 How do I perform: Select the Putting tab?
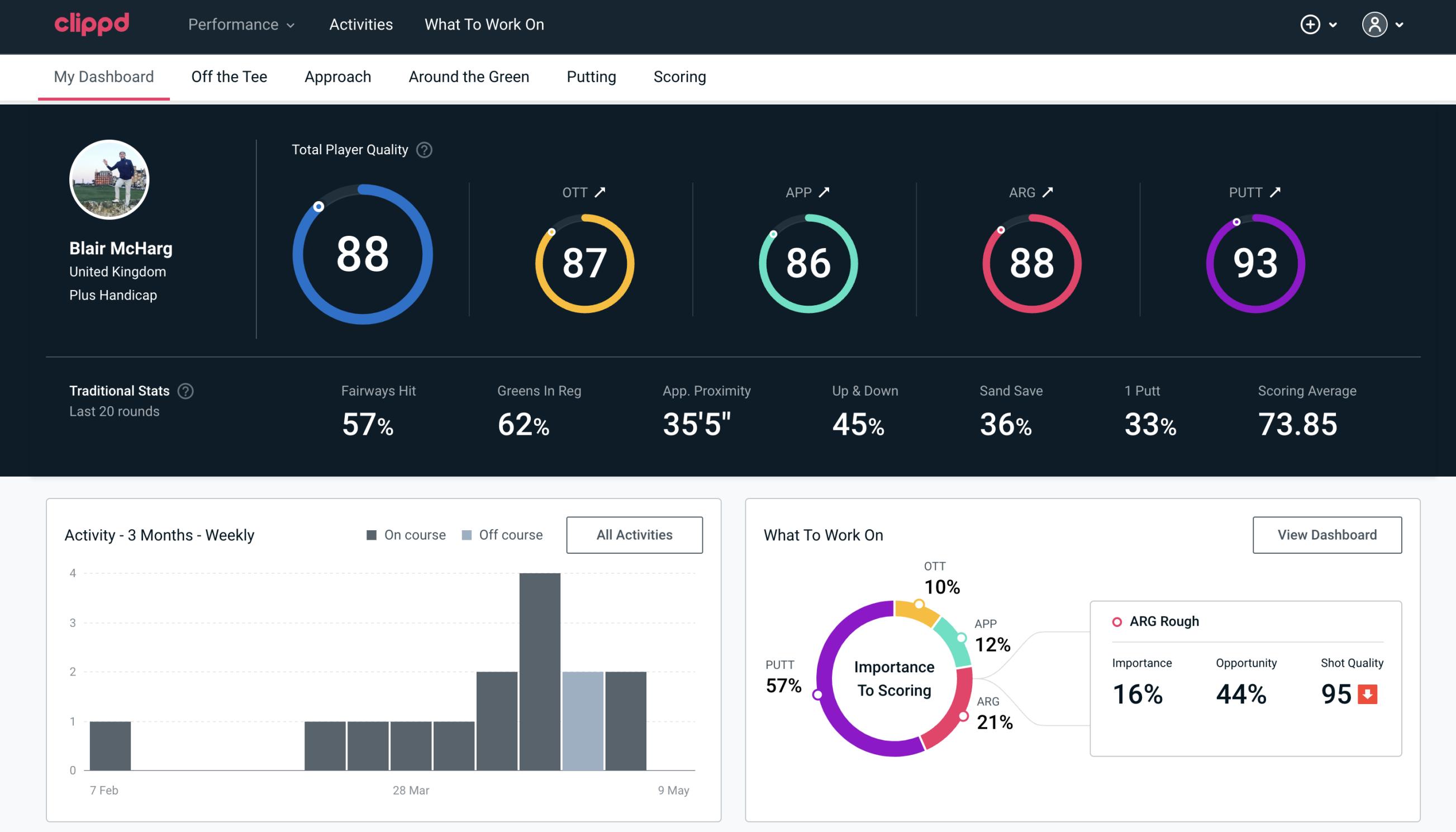coord(591,76)
